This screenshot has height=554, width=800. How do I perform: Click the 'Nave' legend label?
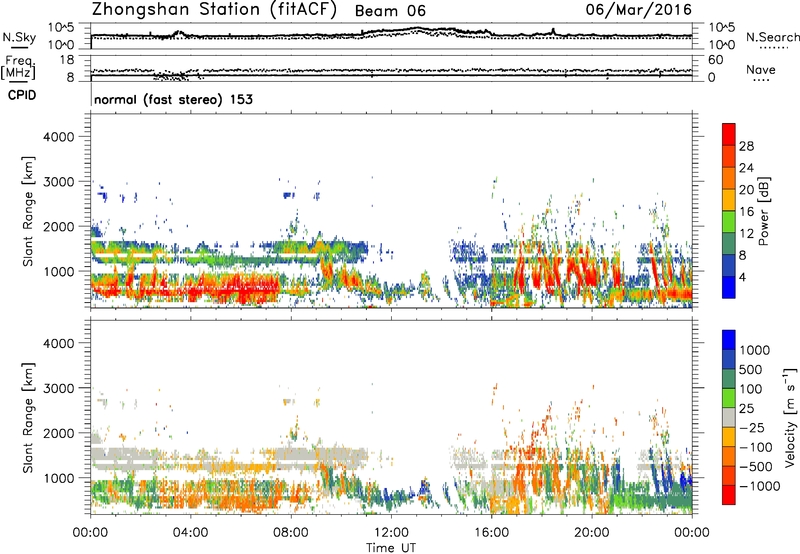click(761, 69)
